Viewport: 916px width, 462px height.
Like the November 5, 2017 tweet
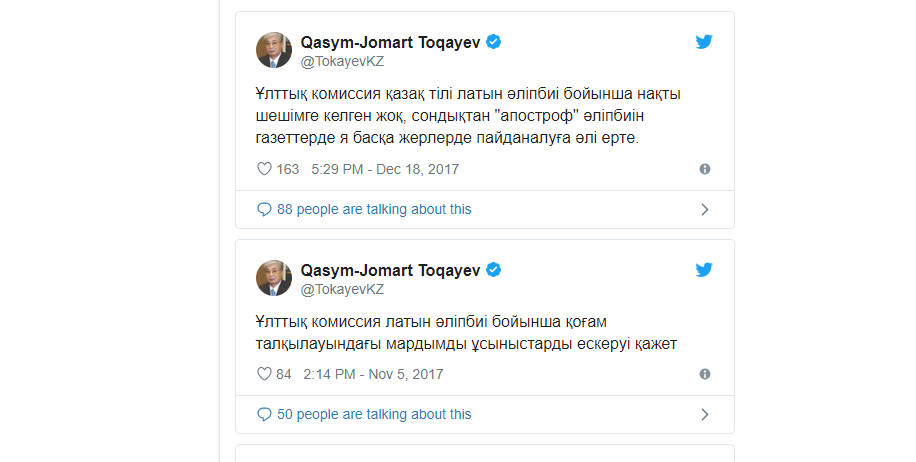(265, 374)
